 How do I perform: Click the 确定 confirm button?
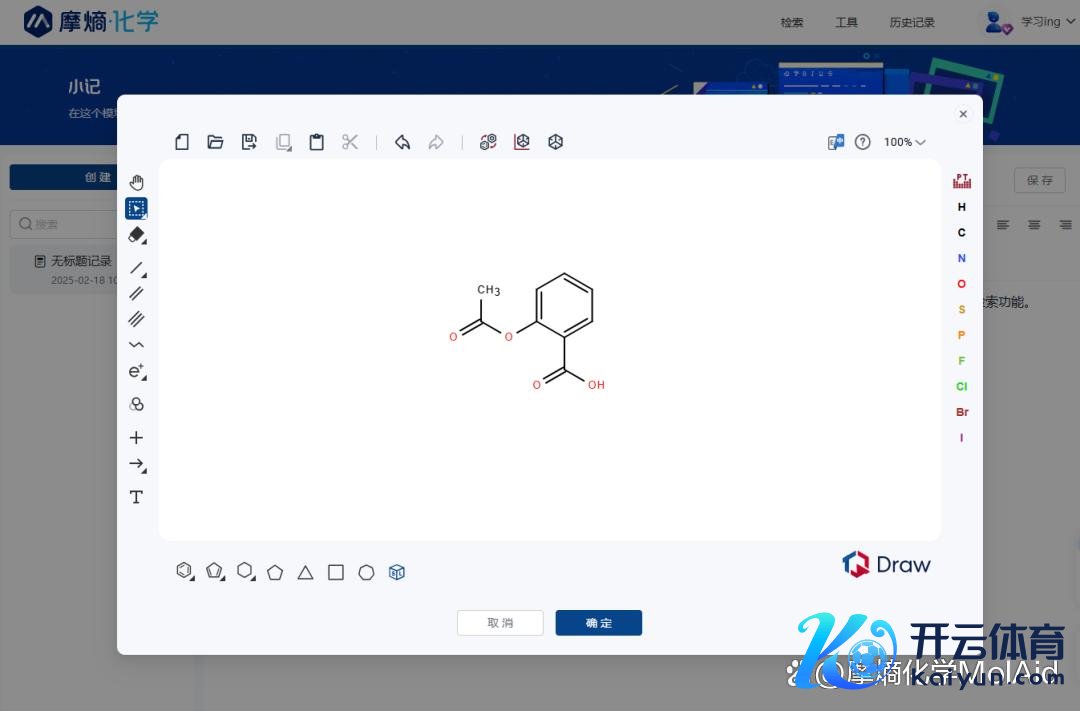pos(599,623)
